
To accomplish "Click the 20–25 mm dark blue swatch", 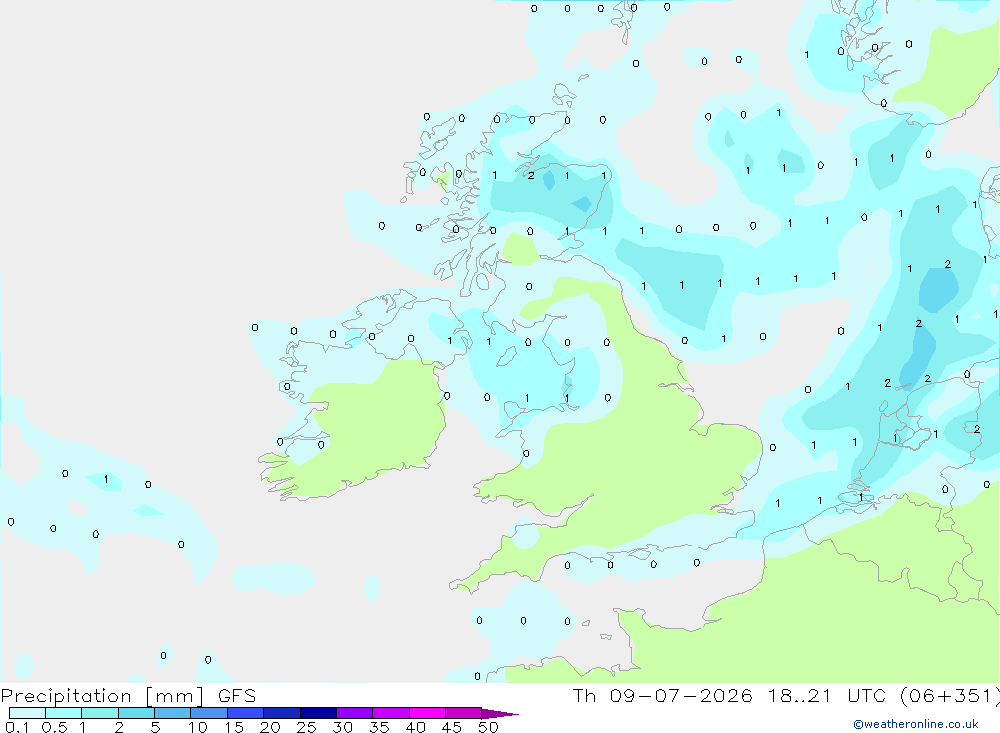I will click(x=282, y=713).
